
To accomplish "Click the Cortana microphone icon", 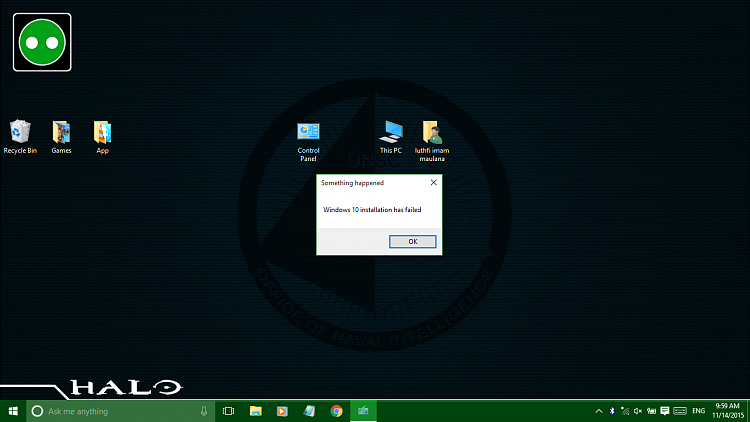I will (x=204, y=411).
